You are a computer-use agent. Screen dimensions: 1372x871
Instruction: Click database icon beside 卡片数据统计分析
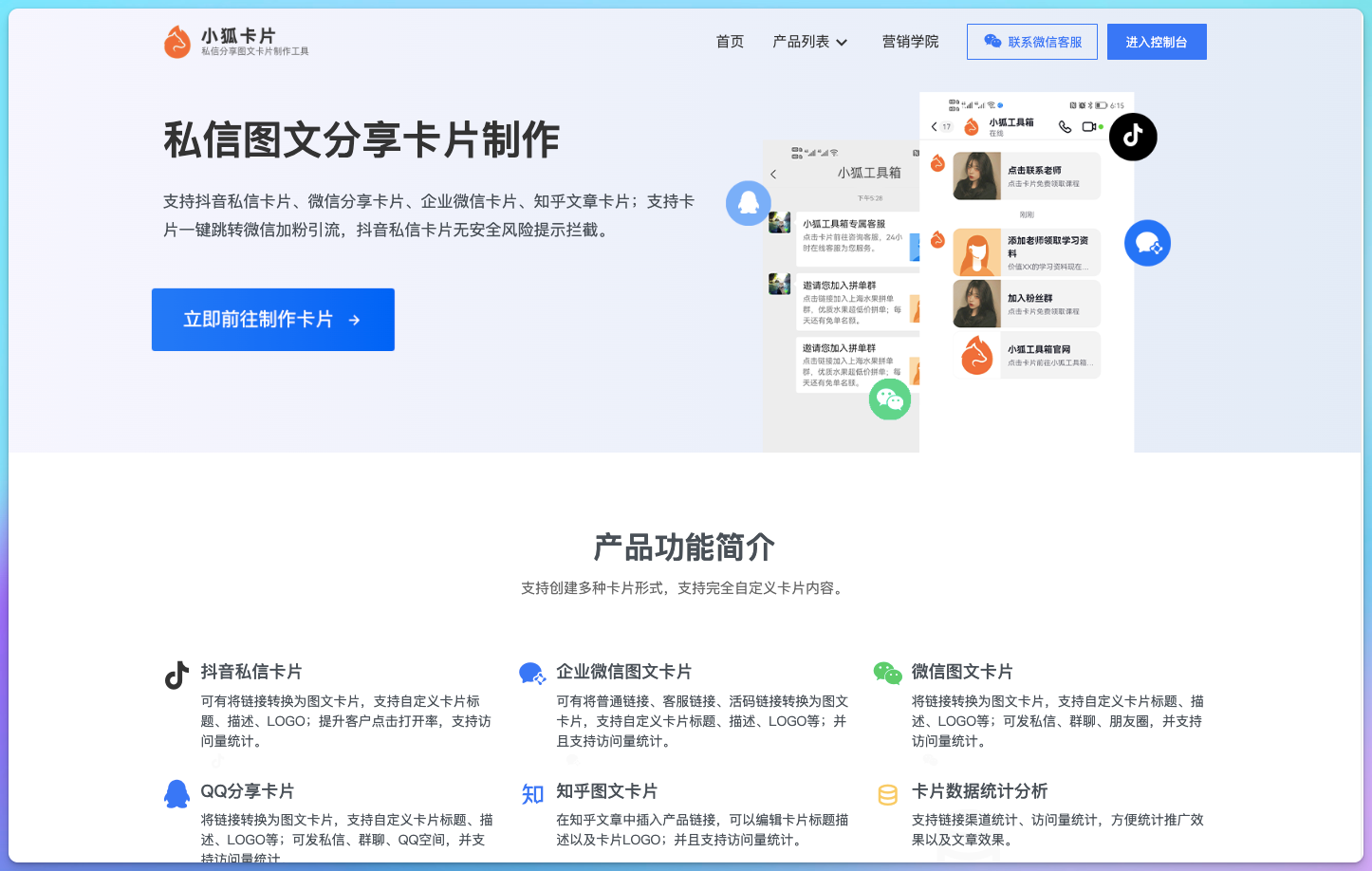(888, 794)
